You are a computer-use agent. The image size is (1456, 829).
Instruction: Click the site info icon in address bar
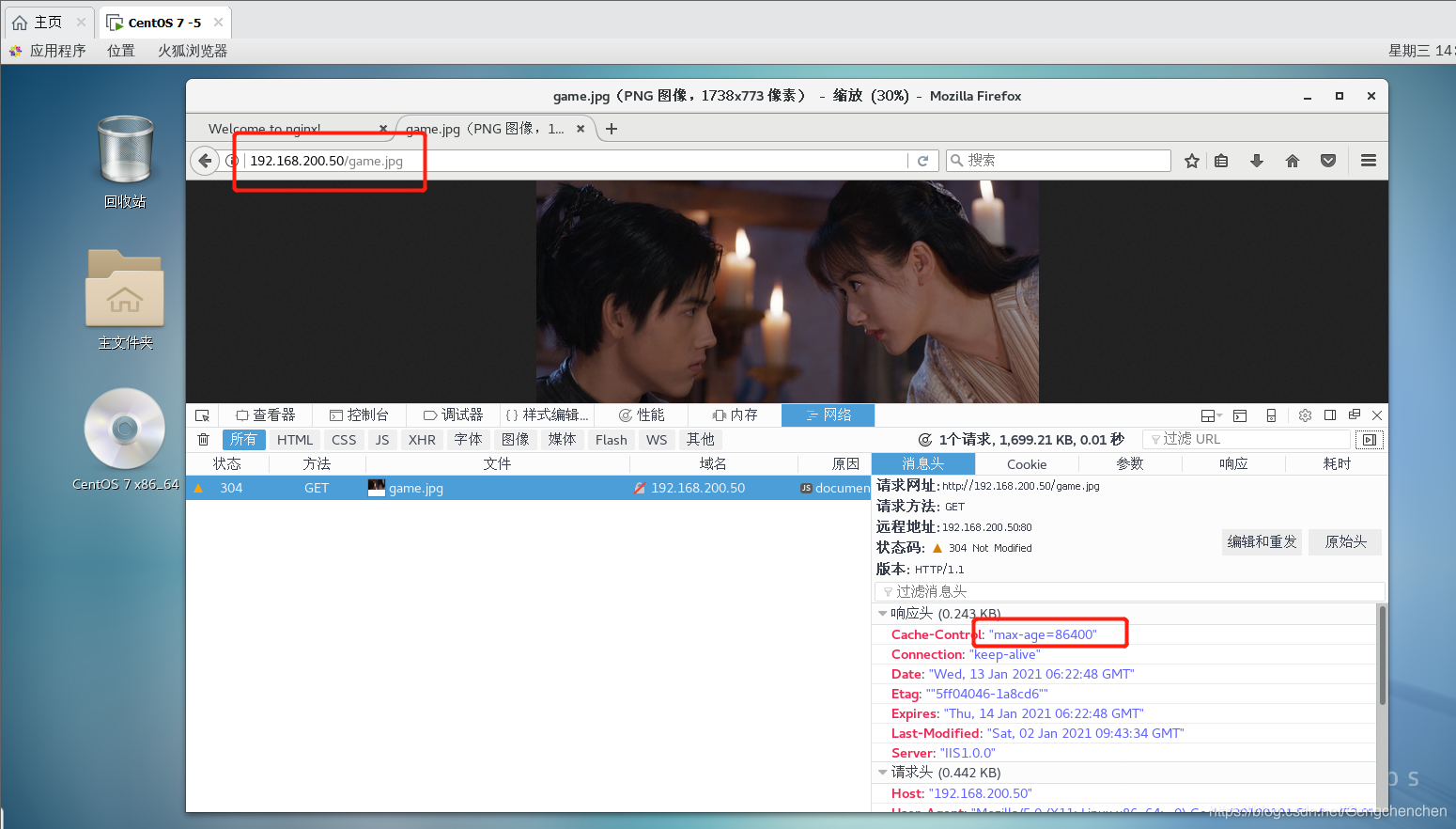[x=232, y=161]
